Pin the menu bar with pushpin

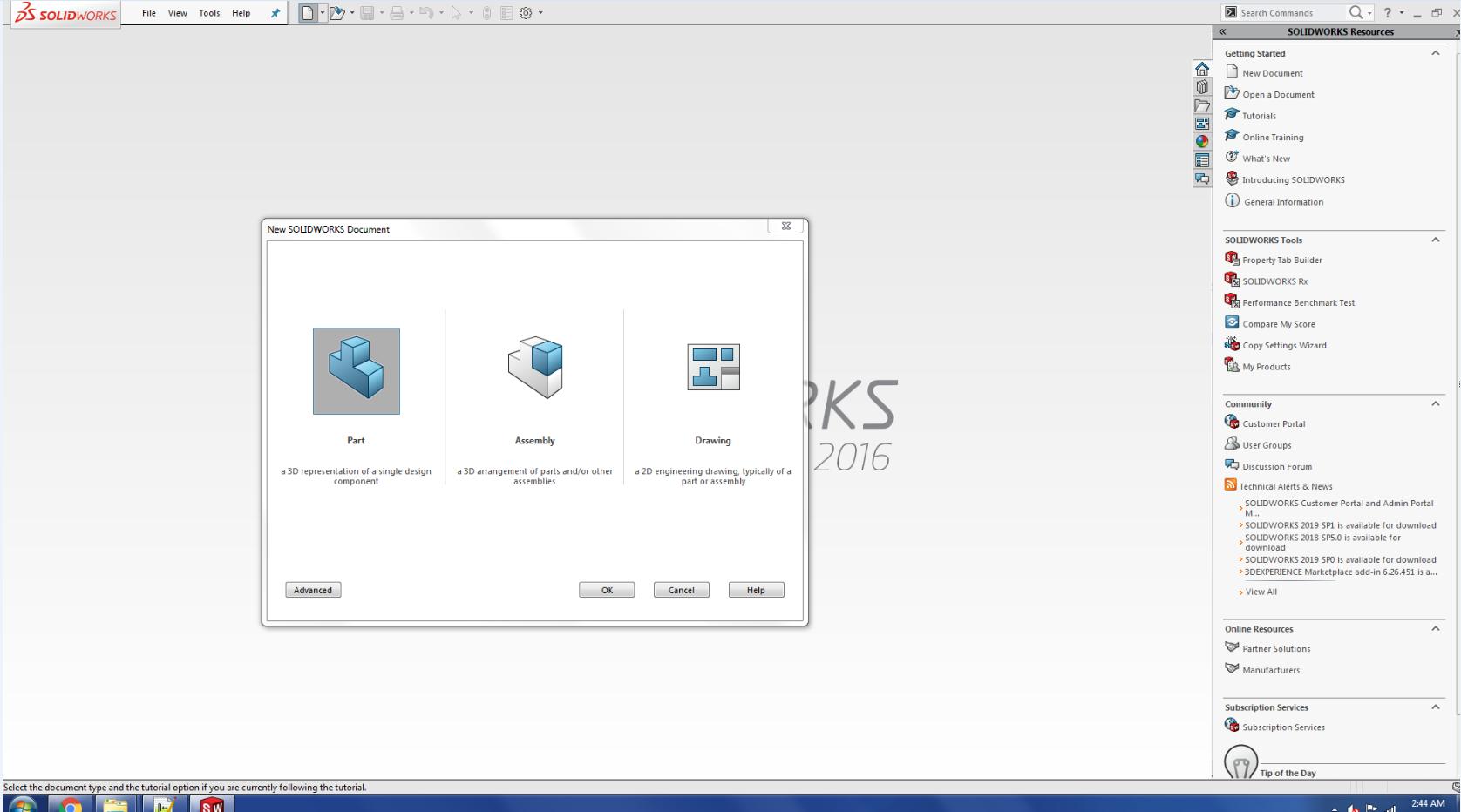click(x=275, y=13)
